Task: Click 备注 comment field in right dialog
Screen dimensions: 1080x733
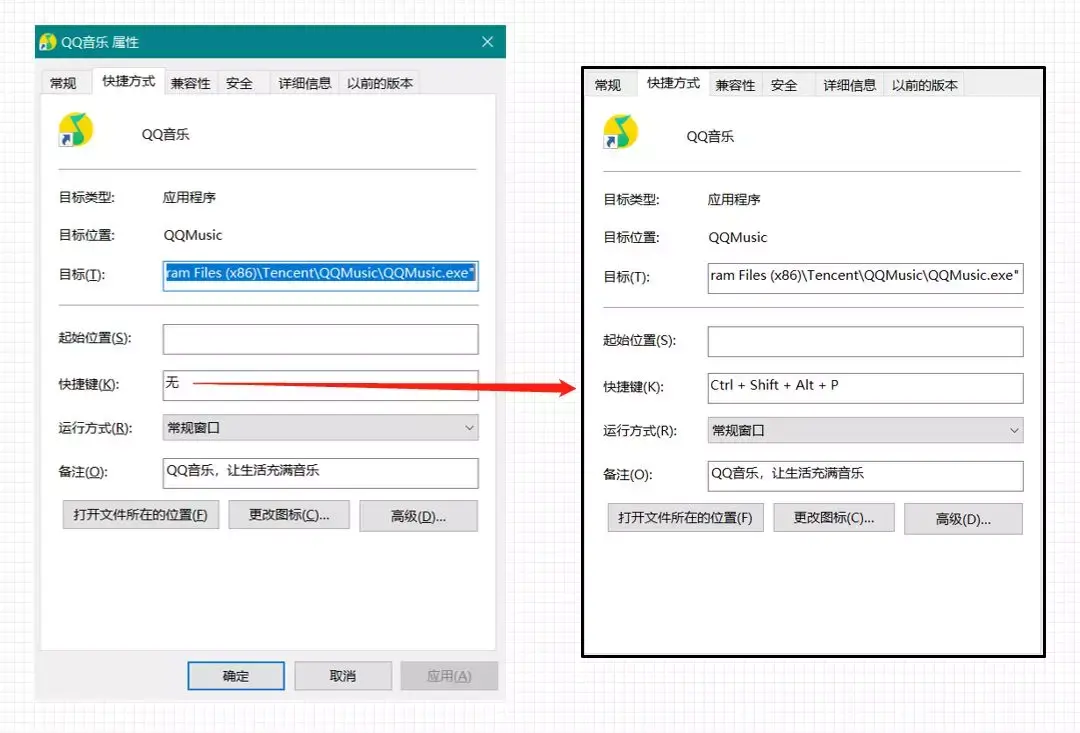Action: 865,475
